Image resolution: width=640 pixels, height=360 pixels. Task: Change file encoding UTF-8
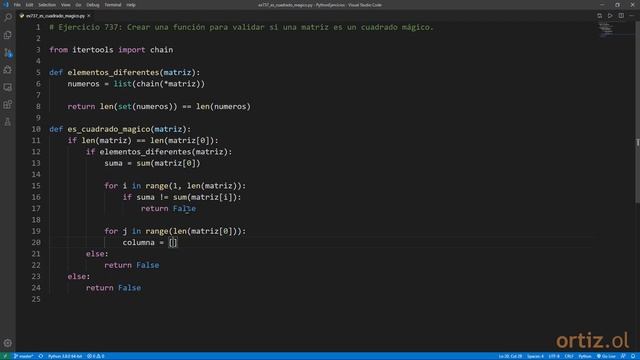point(554,356)
